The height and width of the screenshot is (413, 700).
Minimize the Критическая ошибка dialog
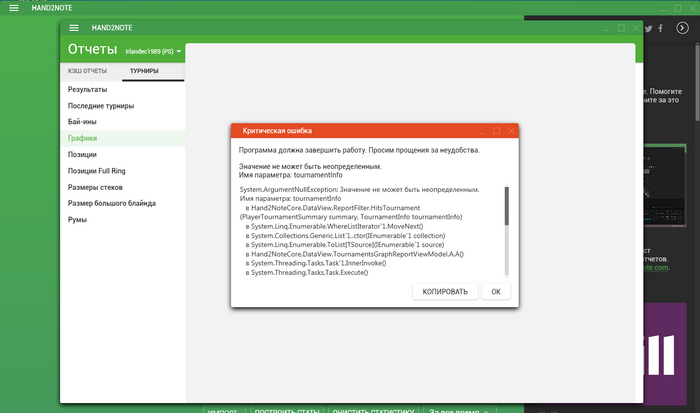481,131
